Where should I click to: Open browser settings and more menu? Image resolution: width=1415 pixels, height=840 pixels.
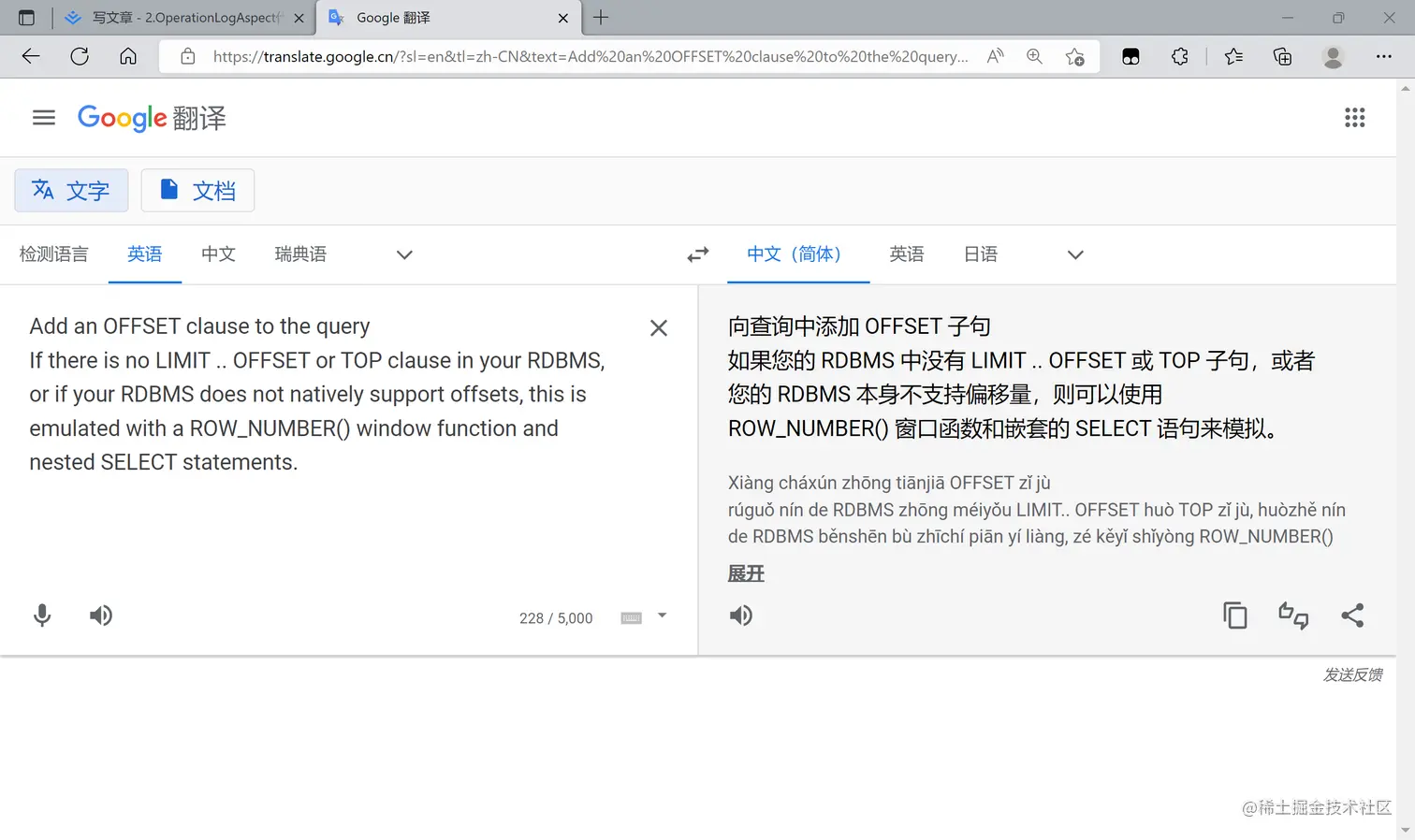click(1383, 56)
